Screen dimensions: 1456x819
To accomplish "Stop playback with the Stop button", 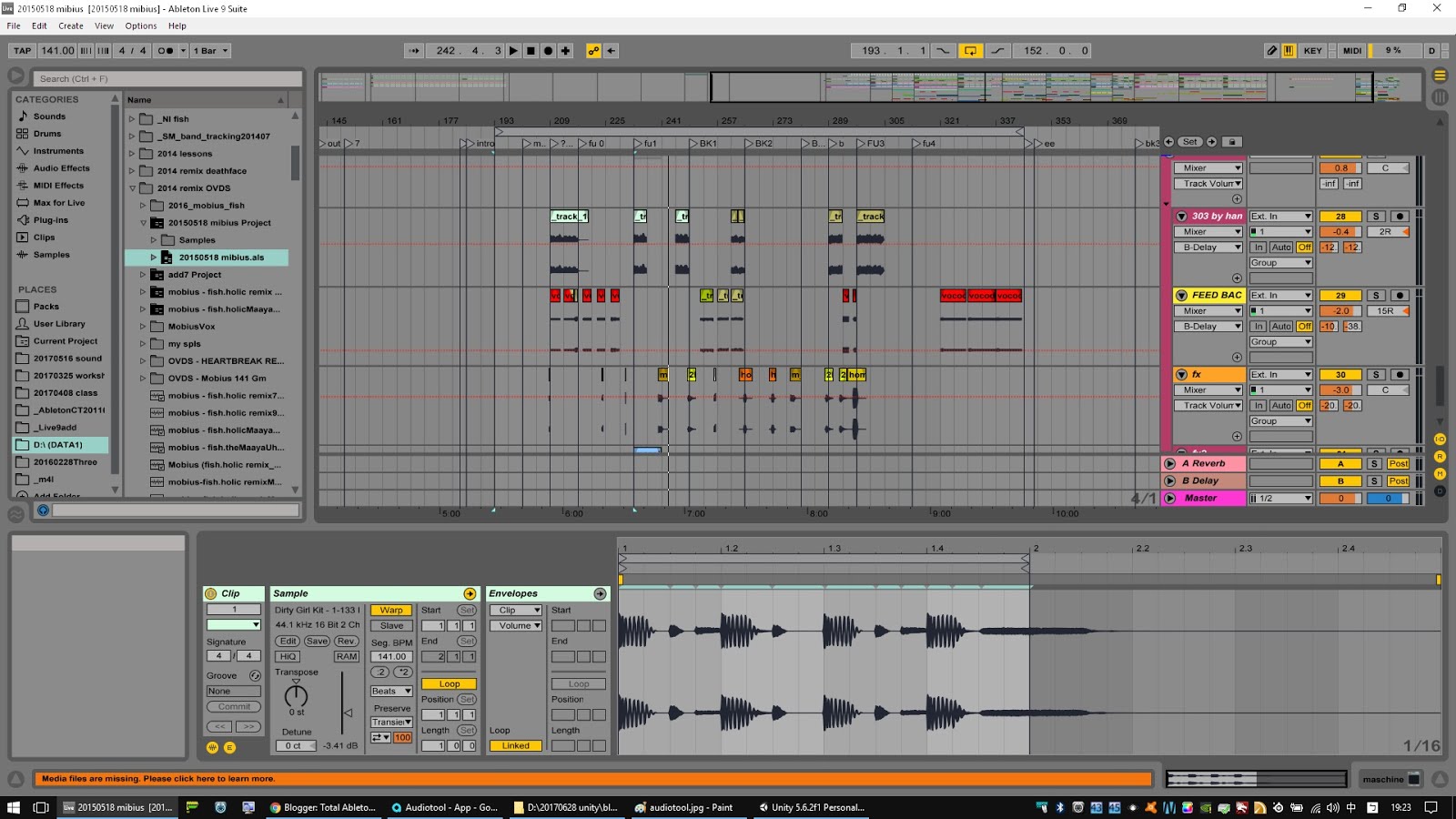I will tap(531, 51).
